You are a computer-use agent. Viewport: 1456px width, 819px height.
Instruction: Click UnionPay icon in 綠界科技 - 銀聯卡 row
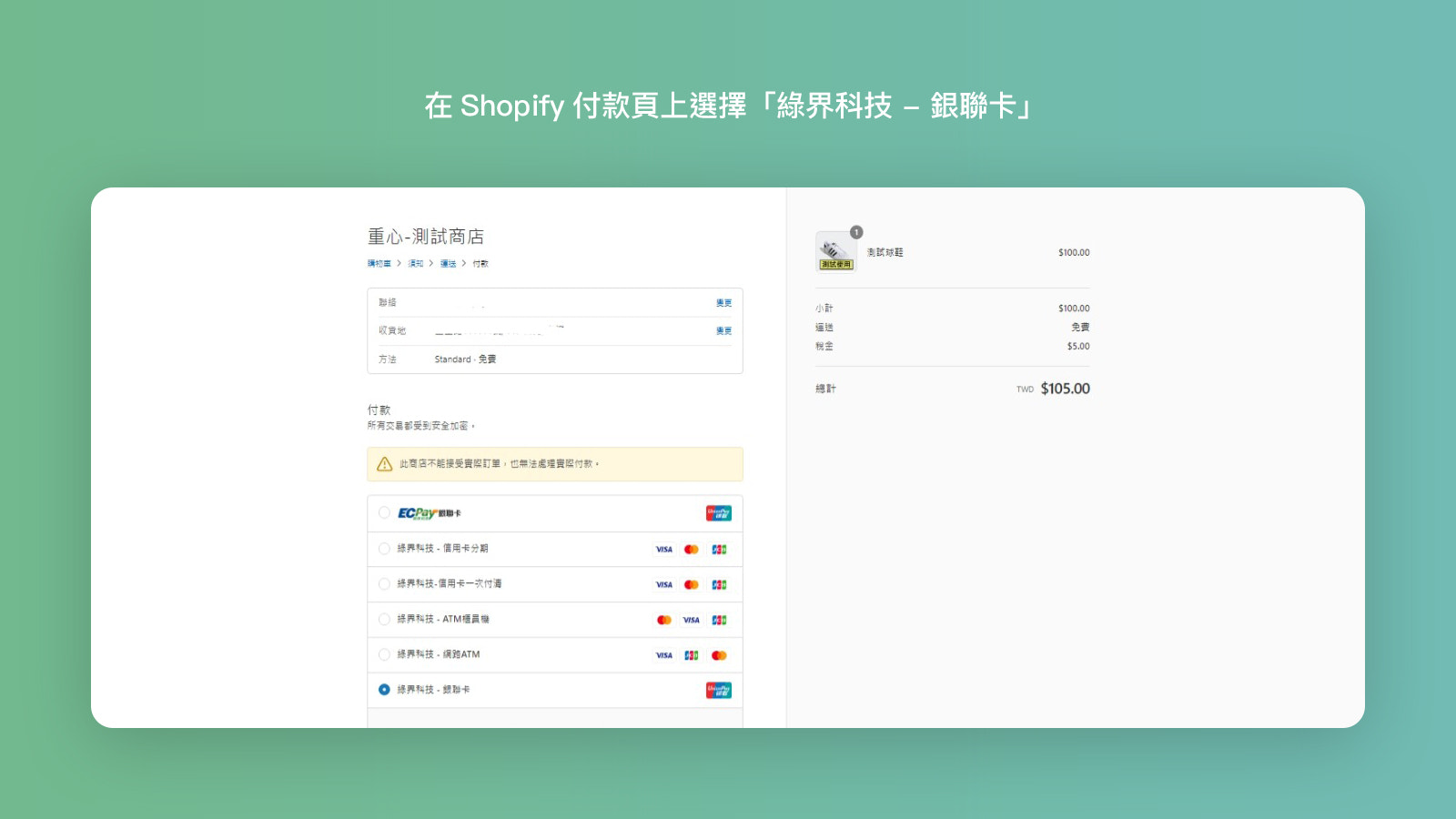719,690
